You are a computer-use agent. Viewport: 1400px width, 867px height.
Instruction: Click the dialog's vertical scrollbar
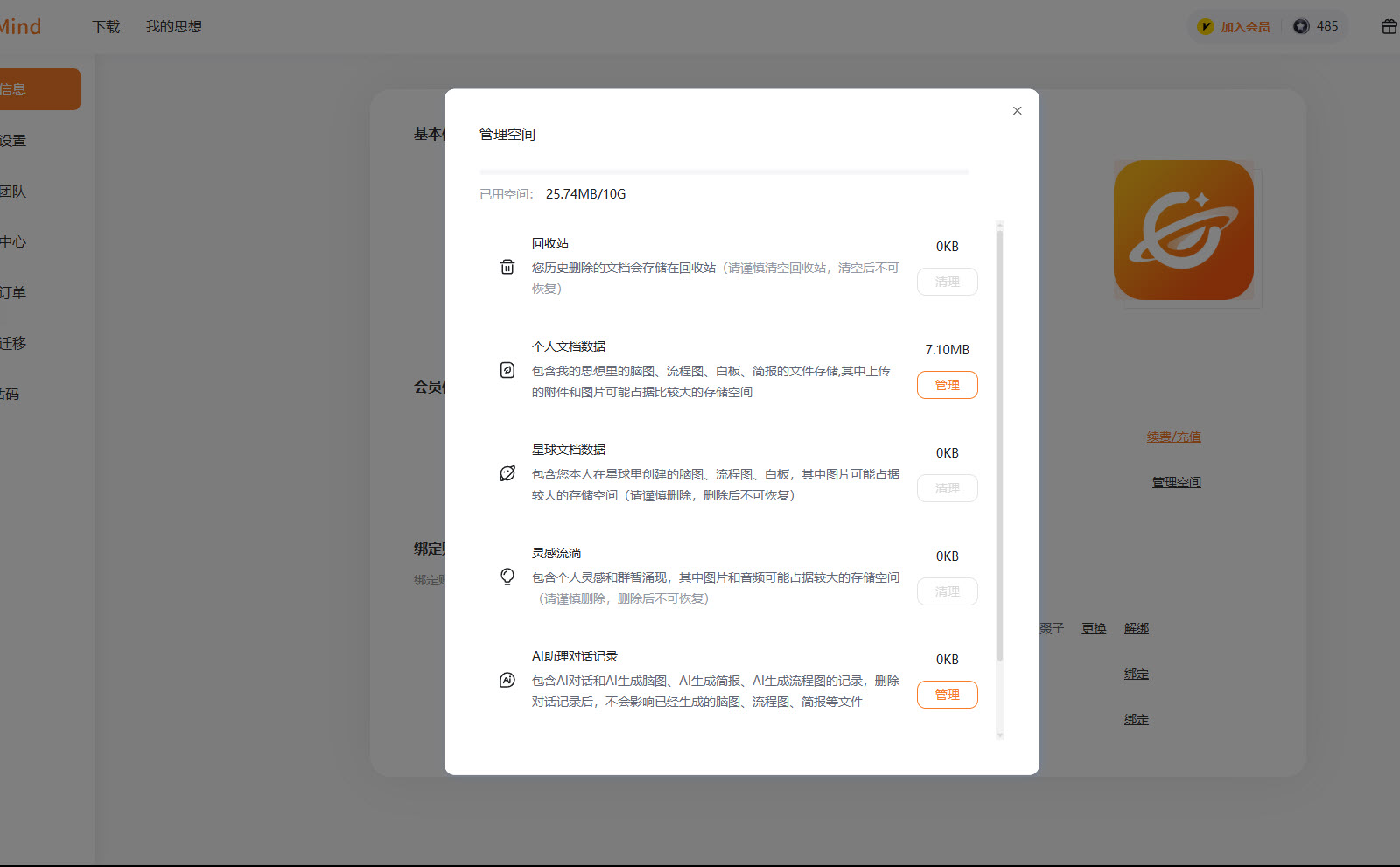click(1000, 446)
